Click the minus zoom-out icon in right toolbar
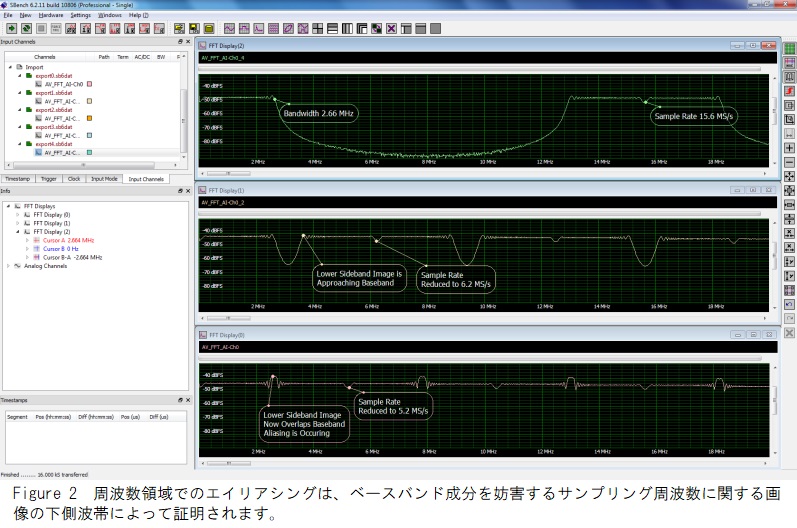797x528 pixels. coord(789,162)
